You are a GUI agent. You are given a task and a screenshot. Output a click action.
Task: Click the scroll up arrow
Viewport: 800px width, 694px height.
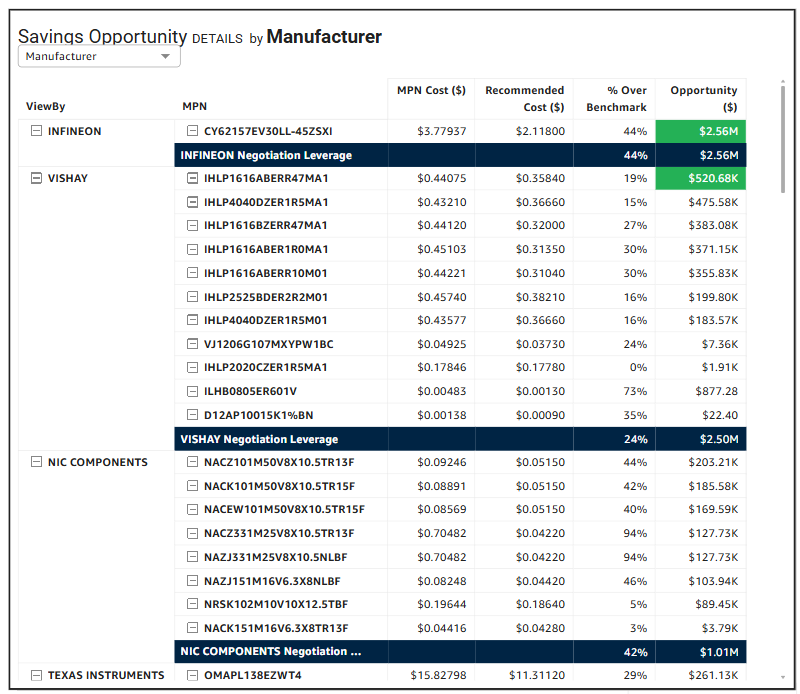pos(783,81)
